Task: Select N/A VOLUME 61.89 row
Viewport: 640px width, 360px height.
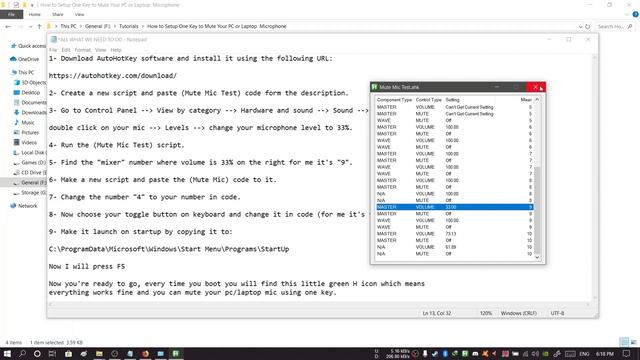Action: point(454,247)
